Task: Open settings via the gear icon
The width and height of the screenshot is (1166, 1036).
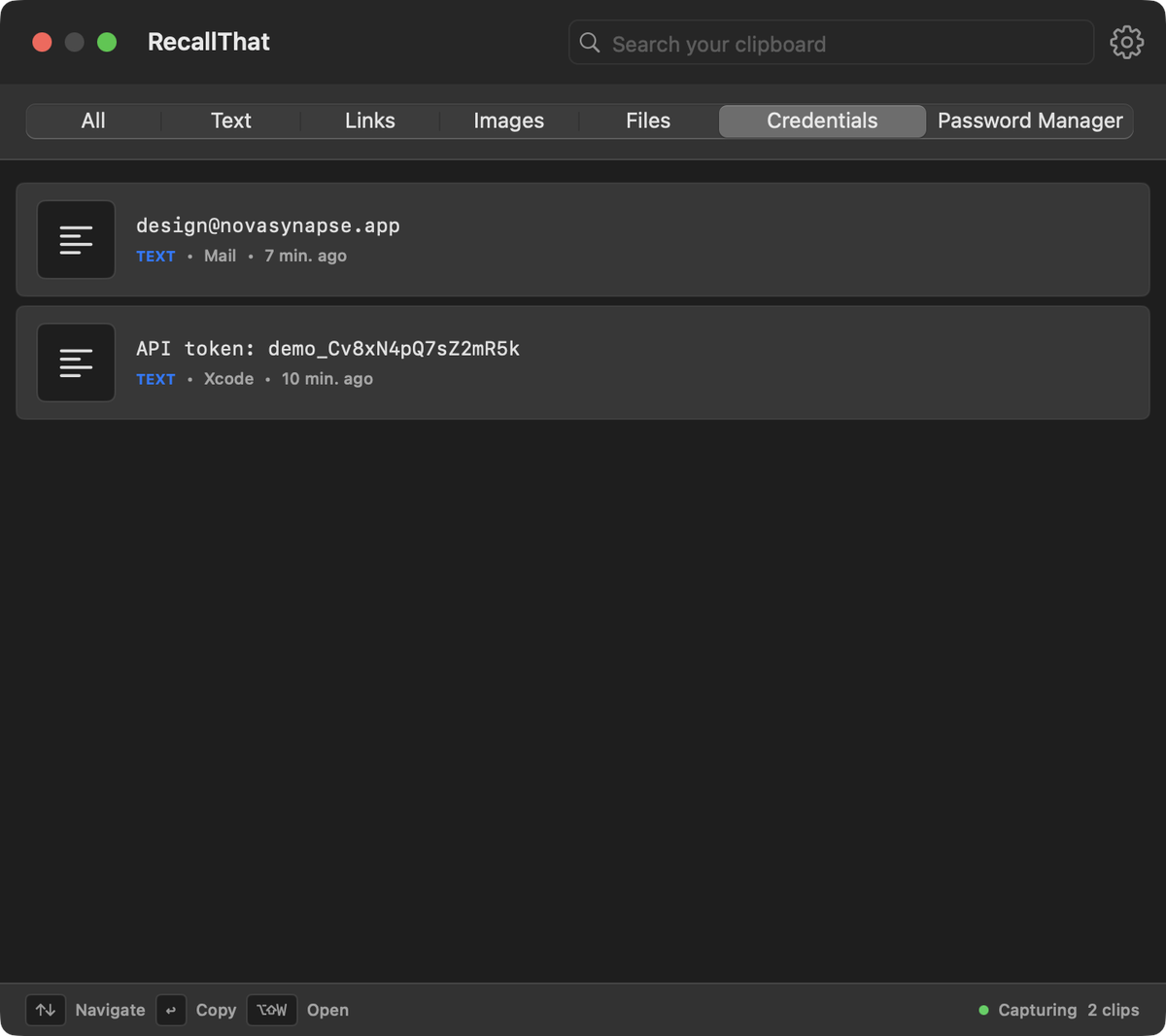Action: coord(1126,43)
